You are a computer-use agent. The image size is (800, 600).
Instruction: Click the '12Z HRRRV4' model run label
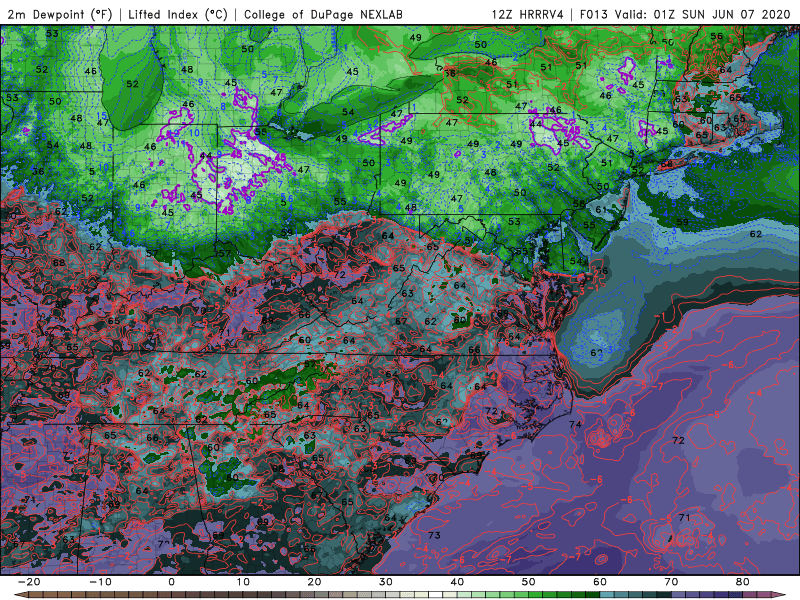528,15
